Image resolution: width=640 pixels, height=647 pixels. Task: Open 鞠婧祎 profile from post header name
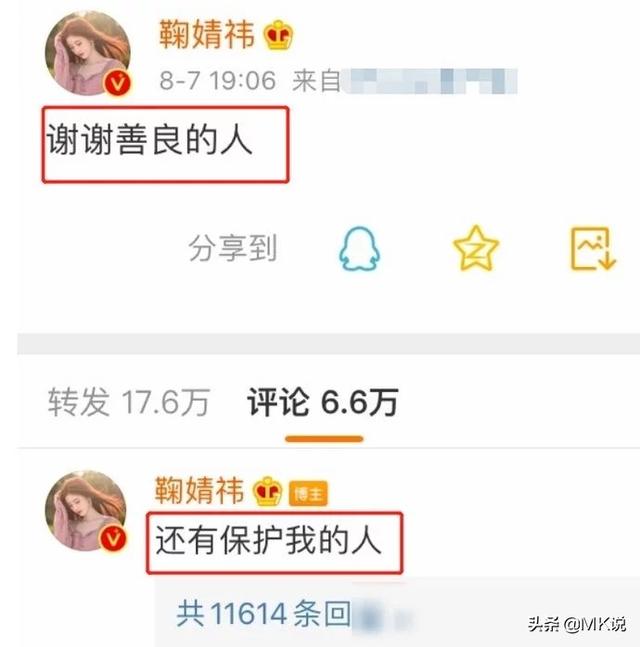(x=207, y=35)
